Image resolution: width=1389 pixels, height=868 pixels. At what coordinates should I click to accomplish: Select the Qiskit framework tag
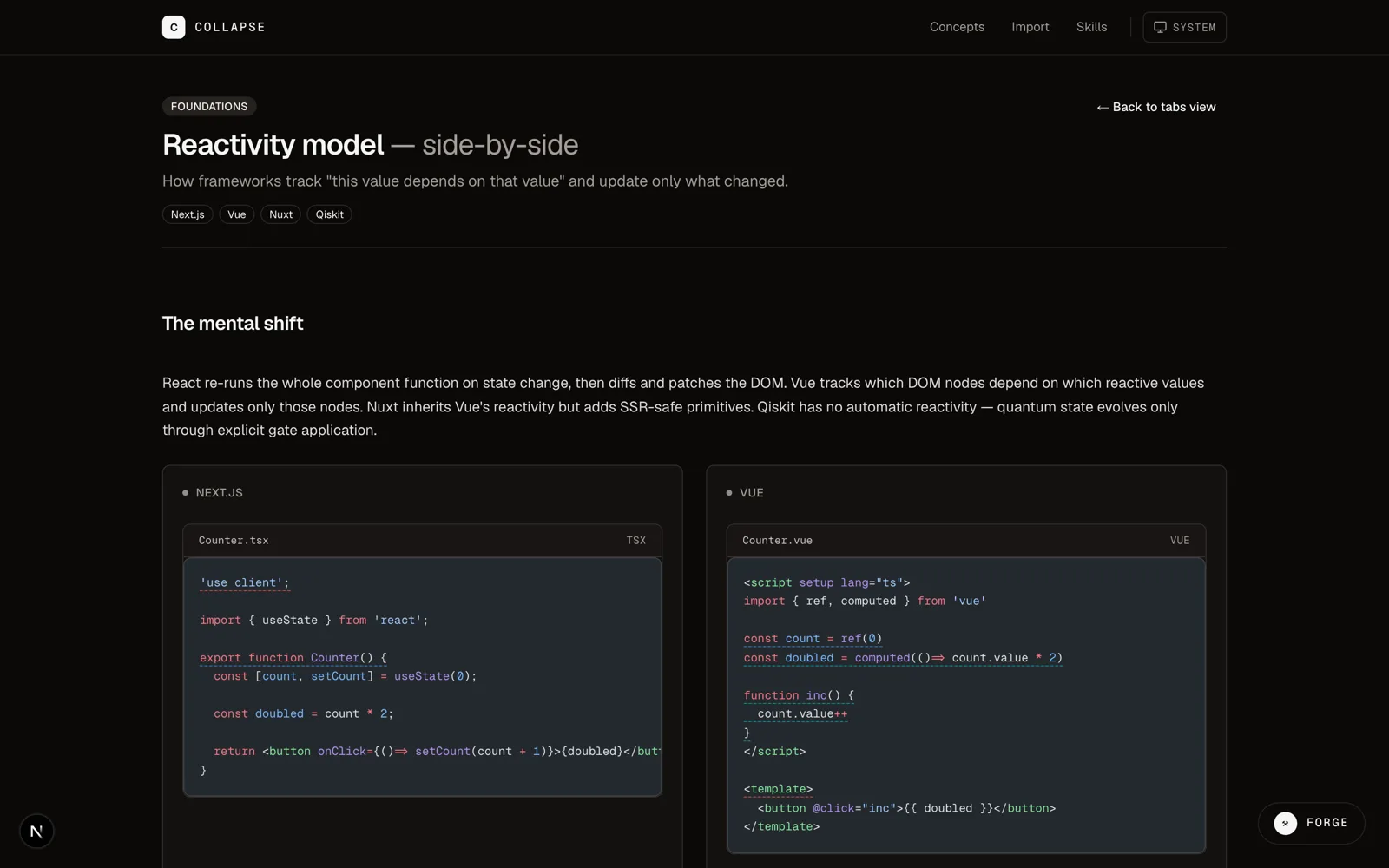pos(329,214)
